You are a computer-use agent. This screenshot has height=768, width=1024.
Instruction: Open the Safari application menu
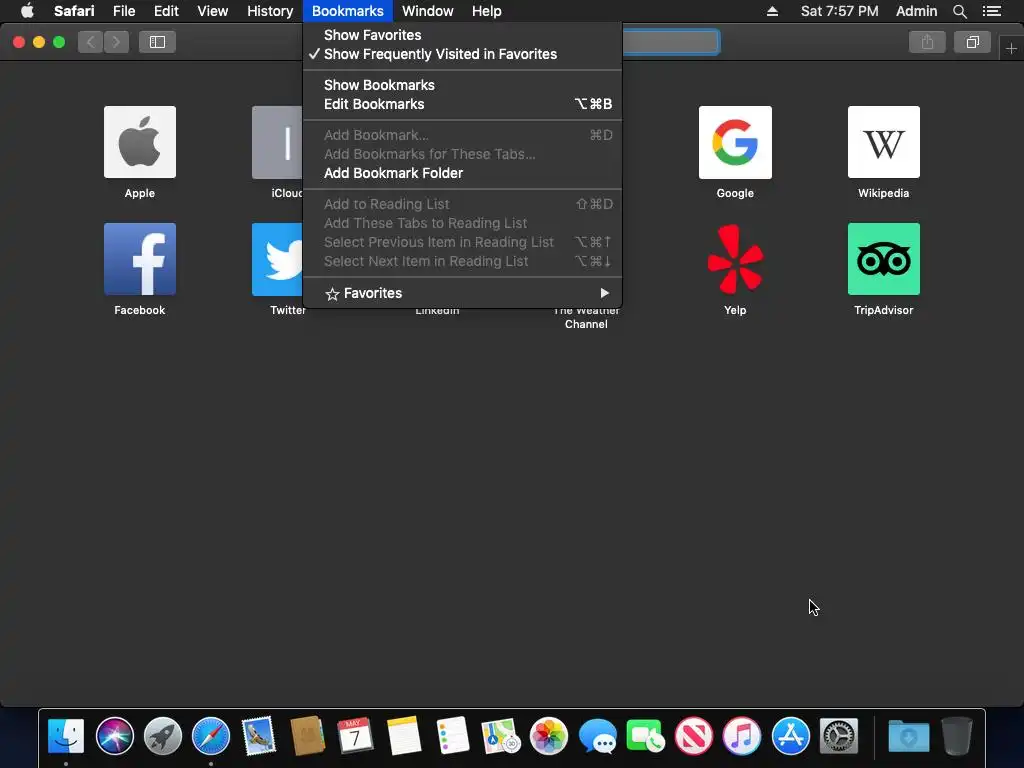[x=74, y=11]
